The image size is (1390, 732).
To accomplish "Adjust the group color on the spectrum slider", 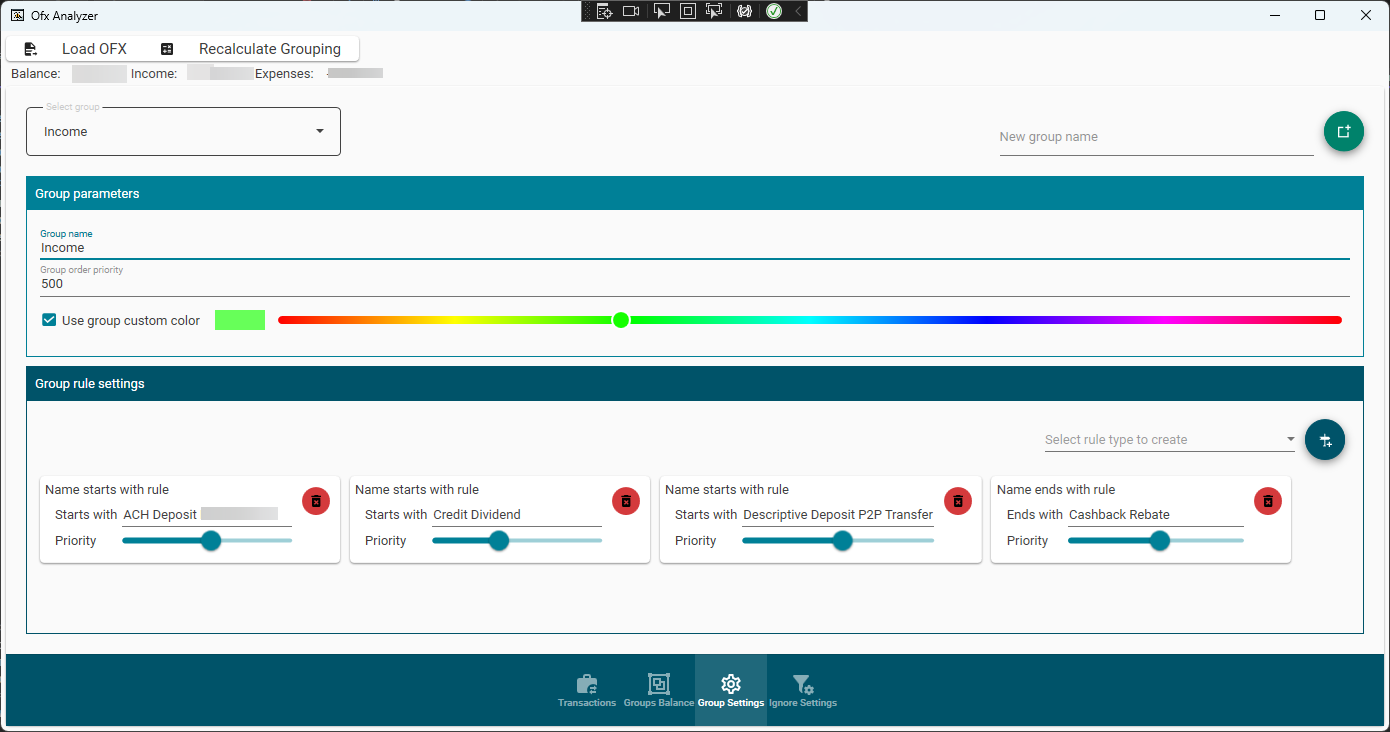I will coord(621,319).
